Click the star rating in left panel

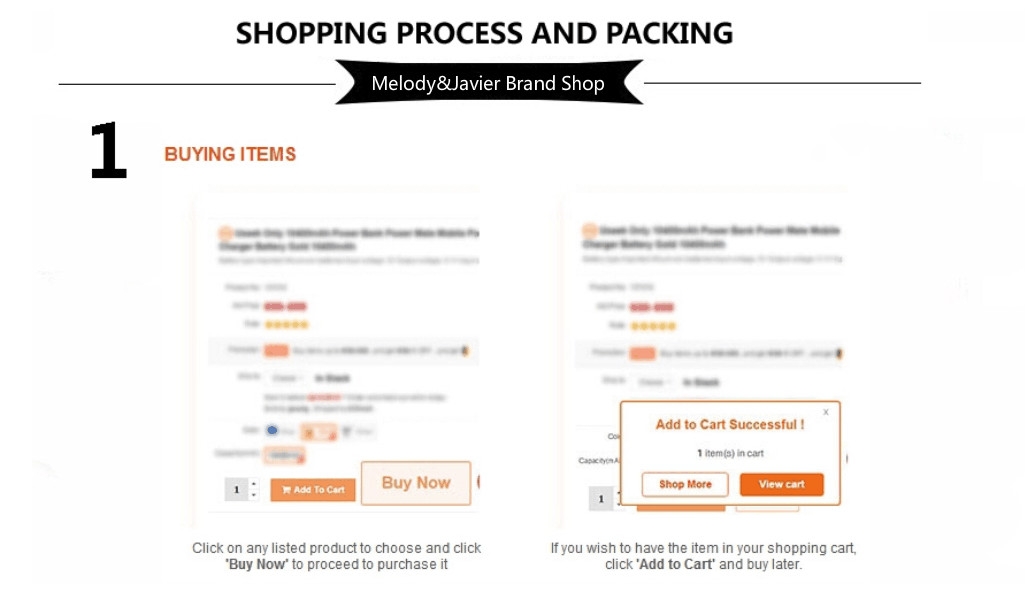click(x=286, y=324)
